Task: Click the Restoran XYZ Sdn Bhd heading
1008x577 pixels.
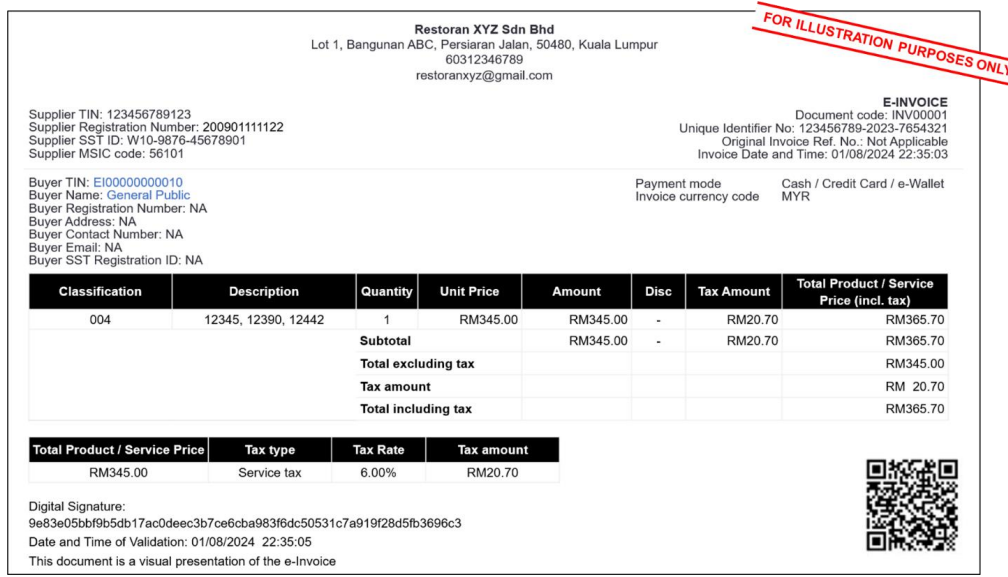Action: point(484,30)
